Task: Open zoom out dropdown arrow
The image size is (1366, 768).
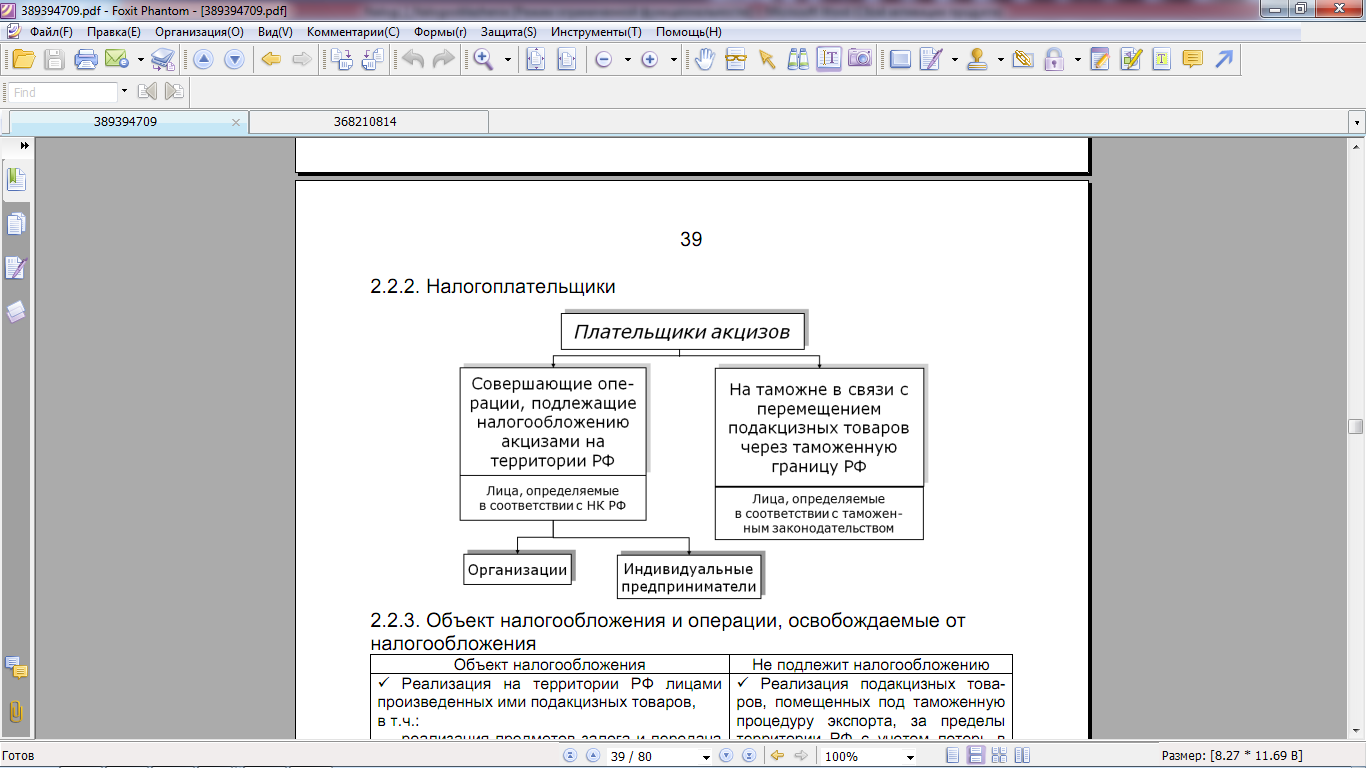Action: 627,59
